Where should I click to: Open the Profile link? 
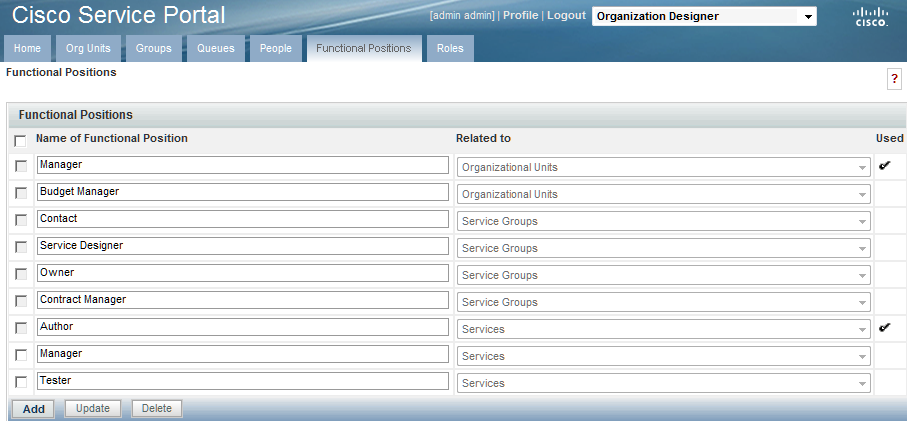click(521, 16)
